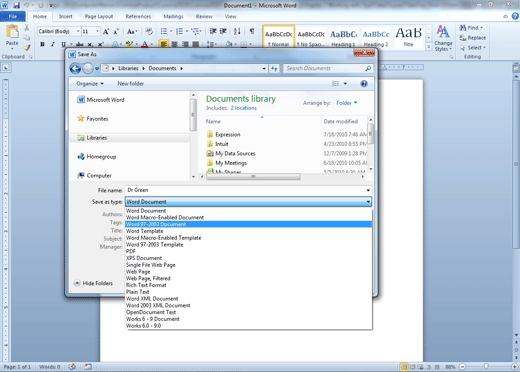This screenshot has height=372, width=520.
Task: Click the Shrink Font icon
Action: coord(116,32)
